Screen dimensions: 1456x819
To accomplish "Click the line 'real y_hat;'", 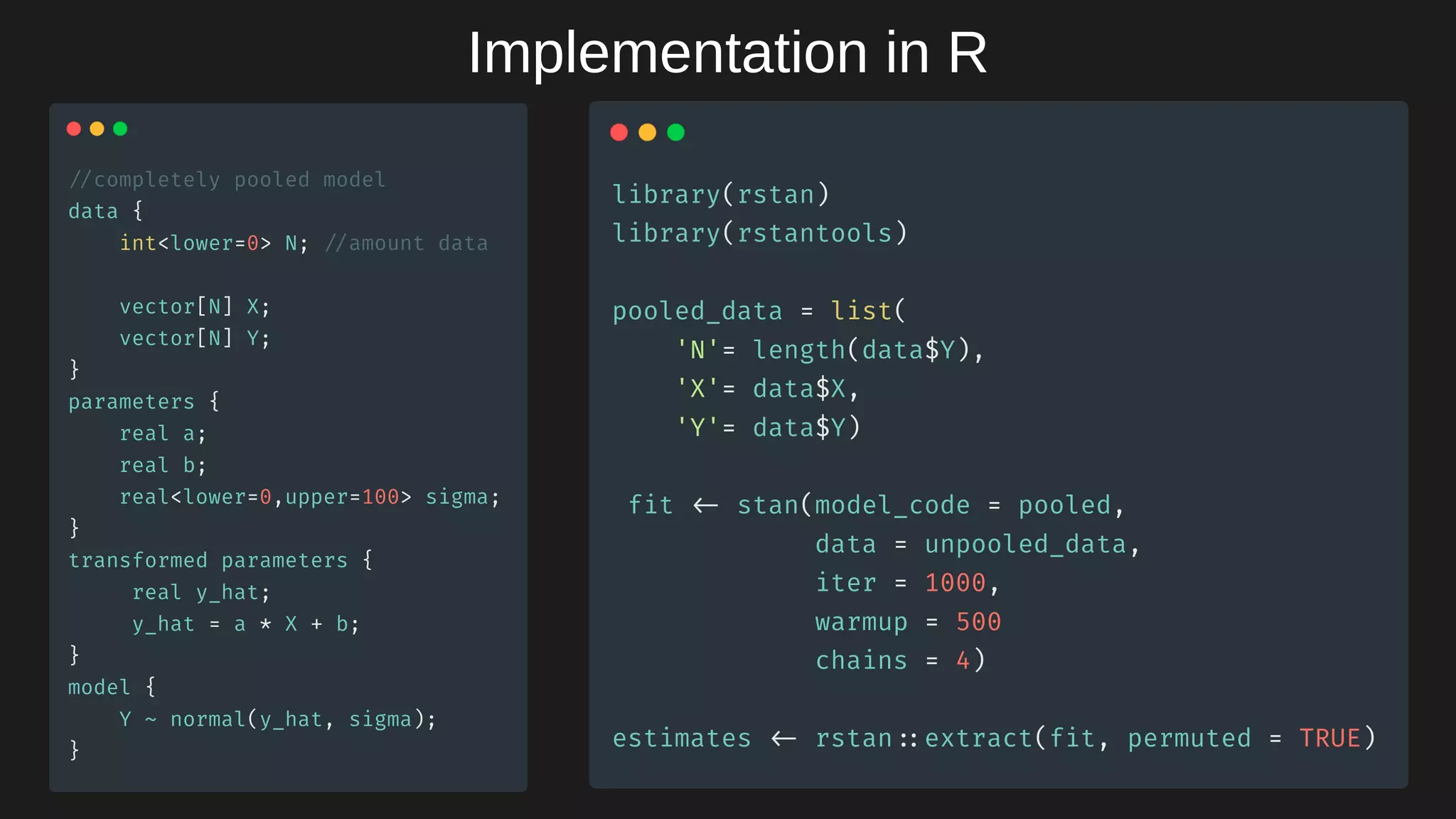I will coord(201,592).
